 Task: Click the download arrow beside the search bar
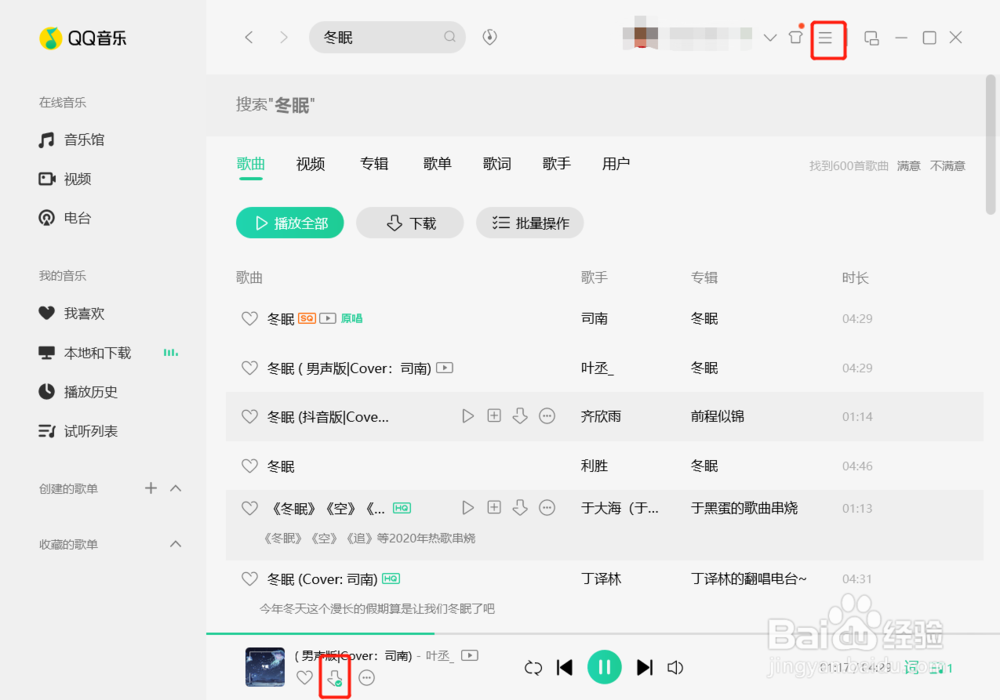click(x=489, y=36)
